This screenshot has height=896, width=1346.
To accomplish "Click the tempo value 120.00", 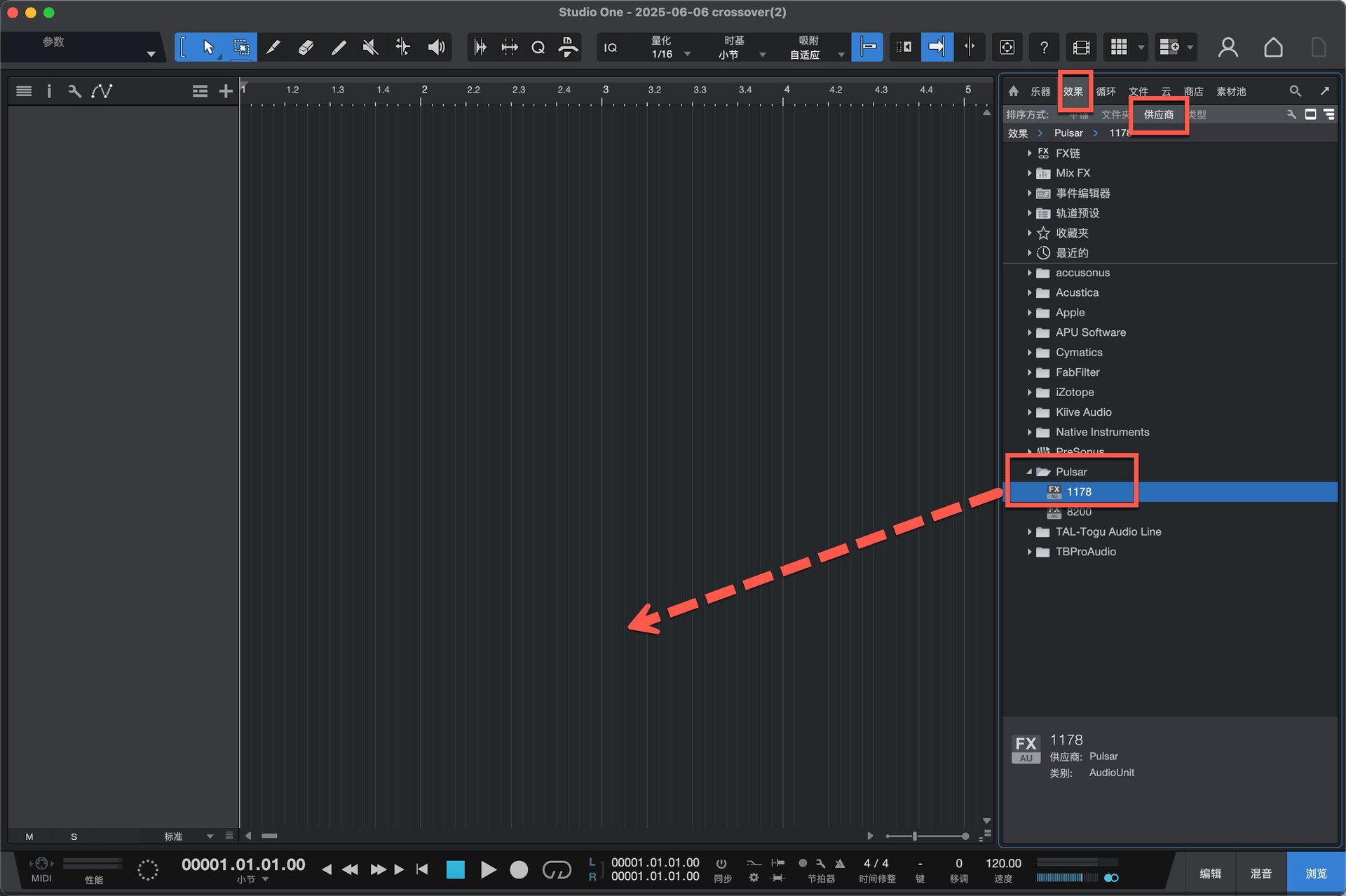I will coord(1003,864).
